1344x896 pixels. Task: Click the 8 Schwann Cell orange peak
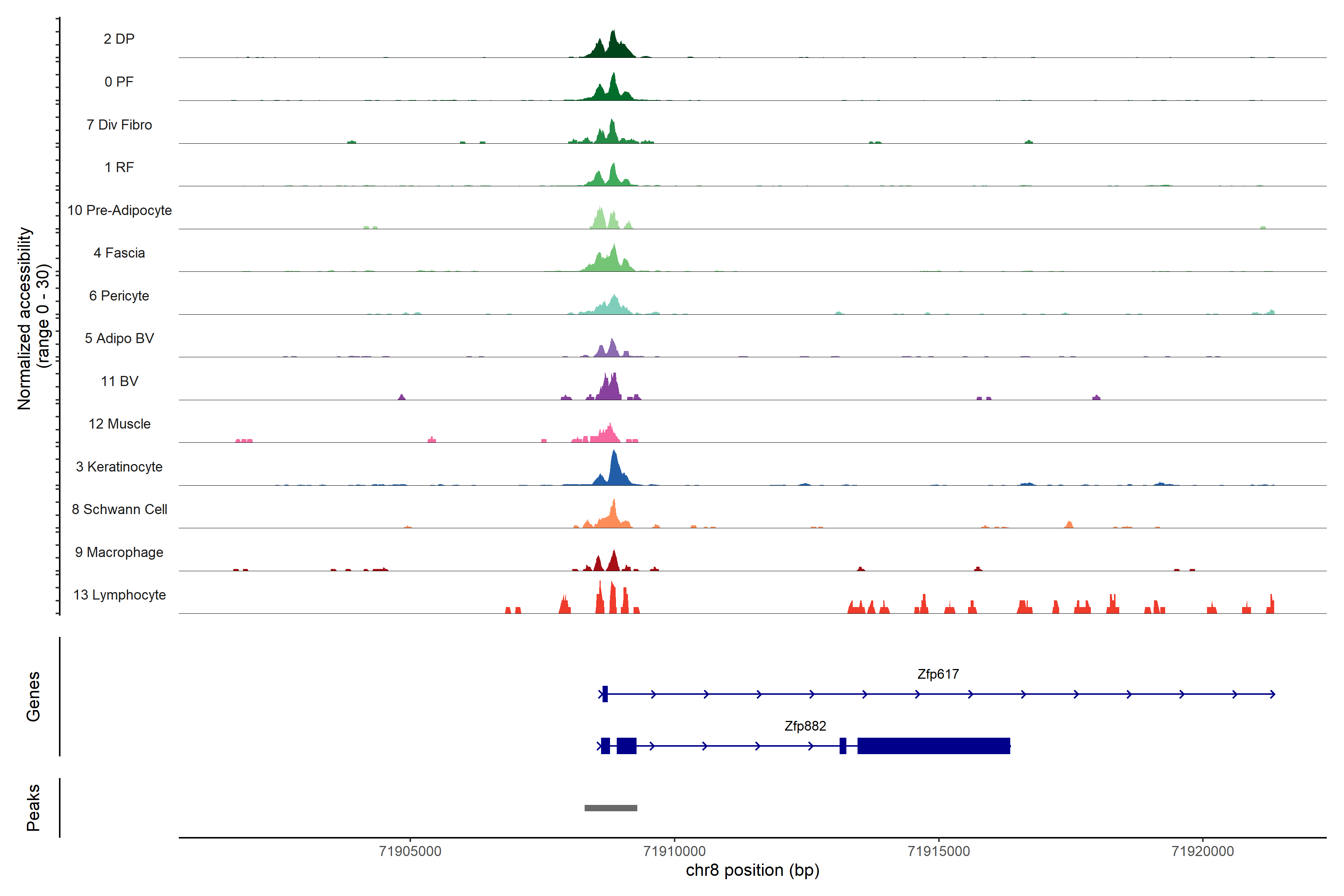[613, 517]
